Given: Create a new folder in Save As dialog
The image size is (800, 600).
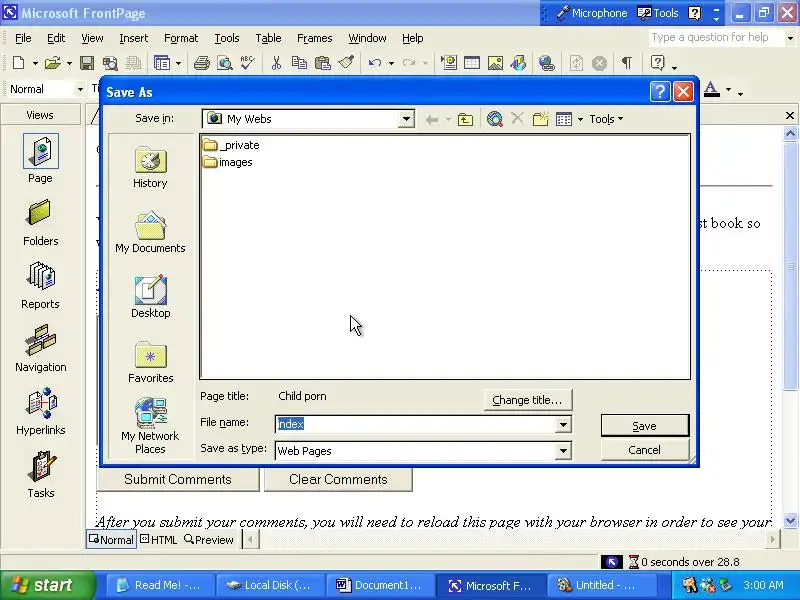Looking at the screenshot, I should 540,119.
